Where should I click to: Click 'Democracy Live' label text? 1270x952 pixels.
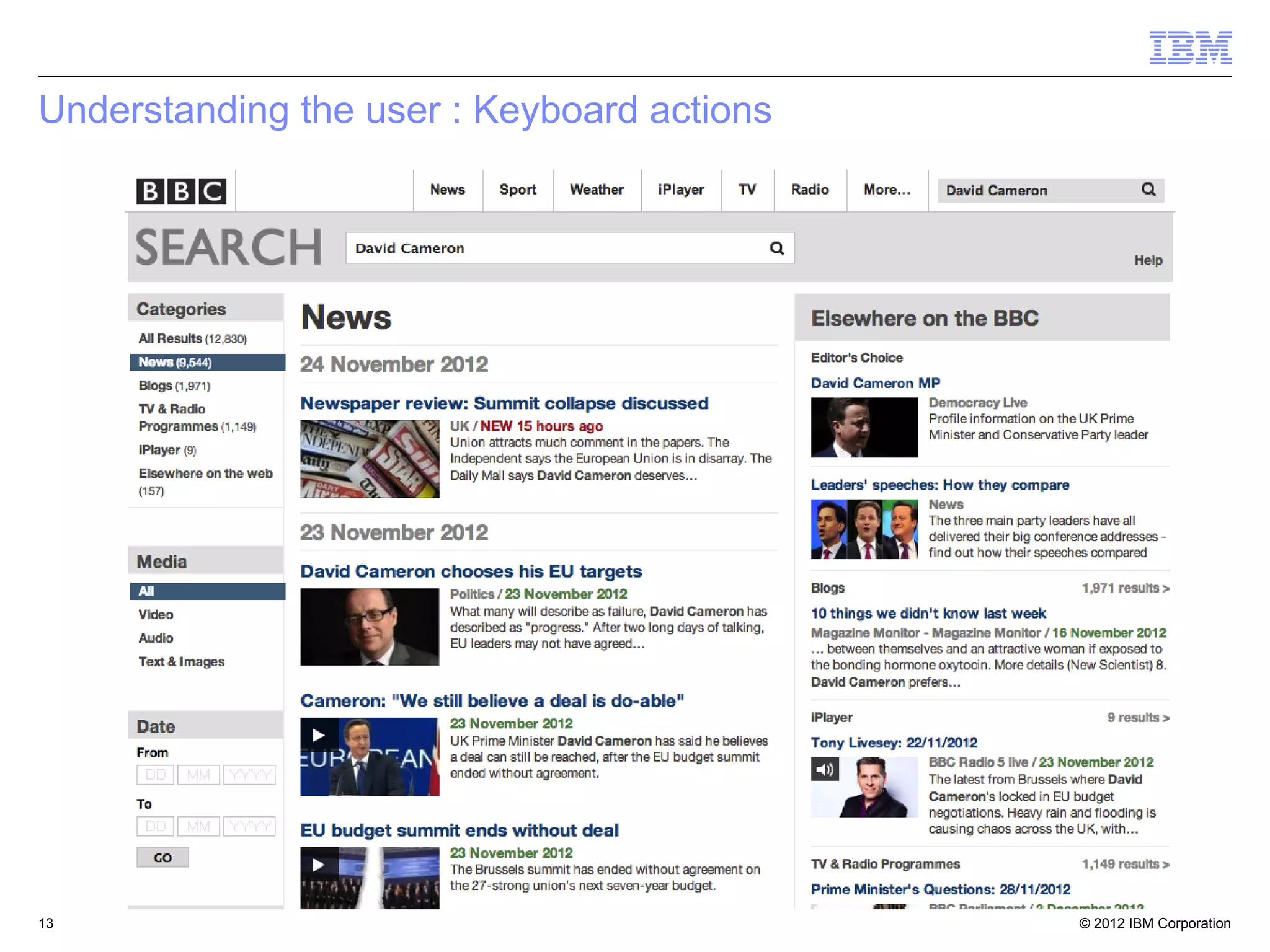(978, 403)
